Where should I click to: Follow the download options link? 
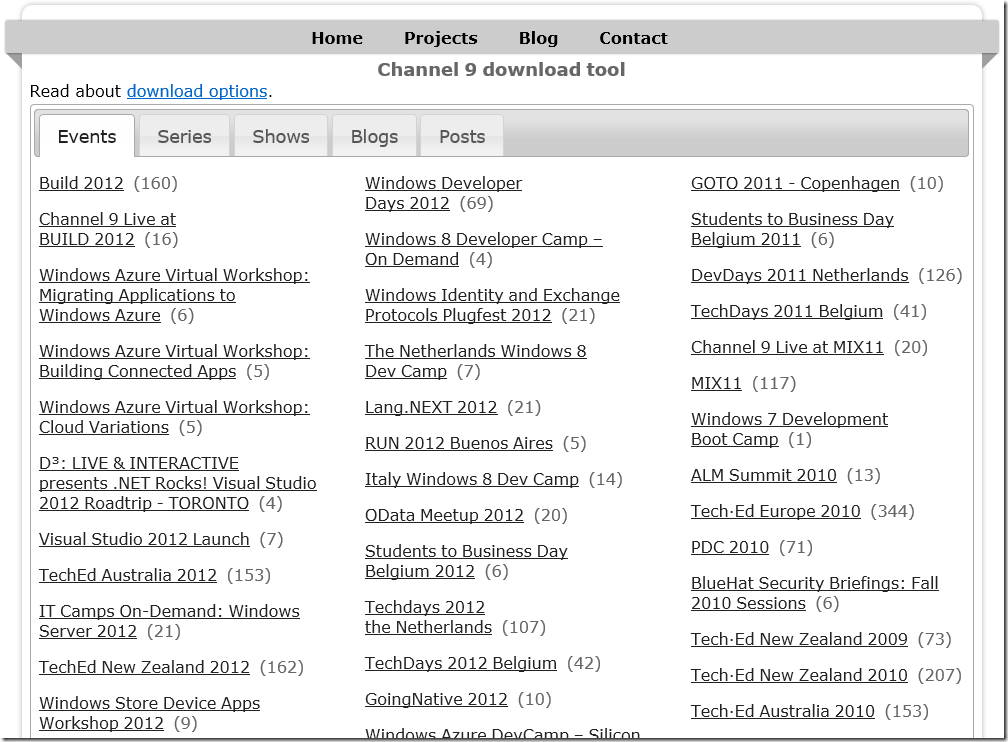pos(197,91)
